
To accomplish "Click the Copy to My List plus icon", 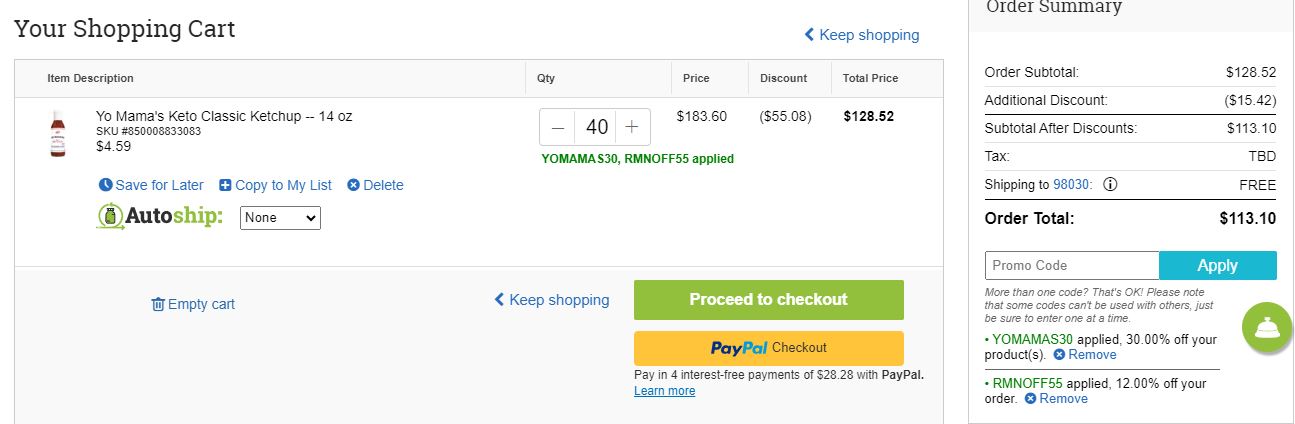I will [225, 185].
